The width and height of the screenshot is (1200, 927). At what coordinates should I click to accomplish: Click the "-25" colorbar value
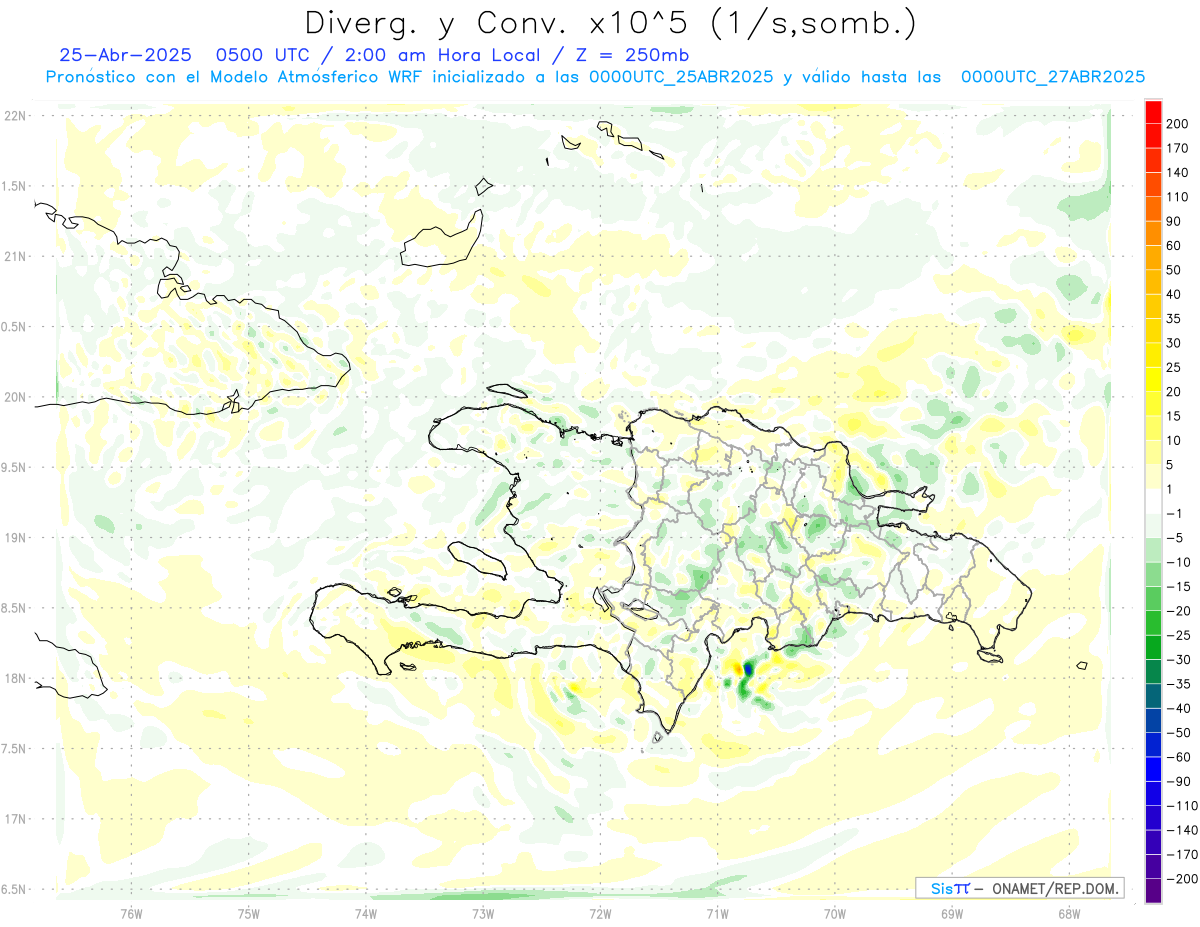[1179, 635]
